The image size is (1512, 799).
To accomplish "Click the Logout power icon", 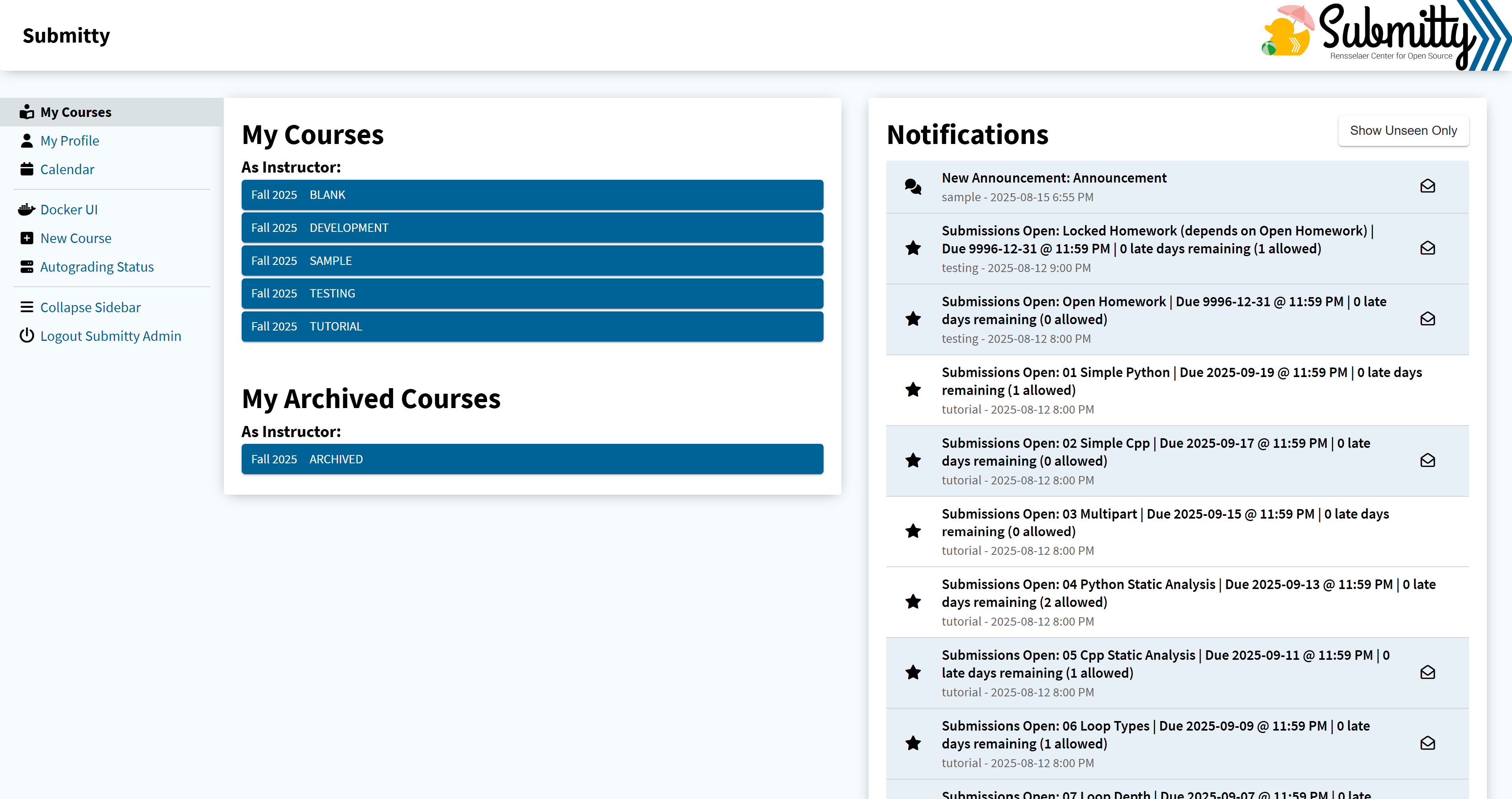I will point(26,335).
